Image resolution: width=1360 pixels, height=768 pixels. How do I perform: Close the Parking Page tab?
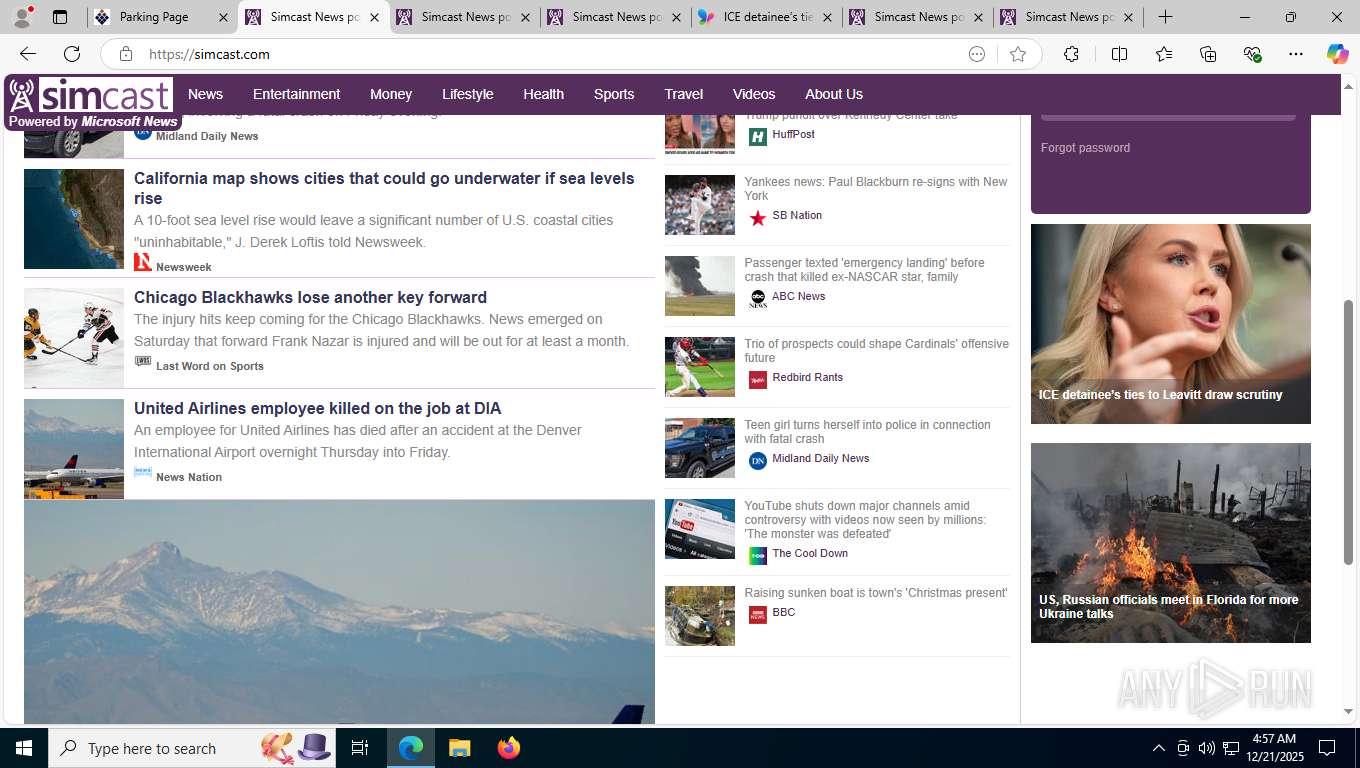click(223, 17)
